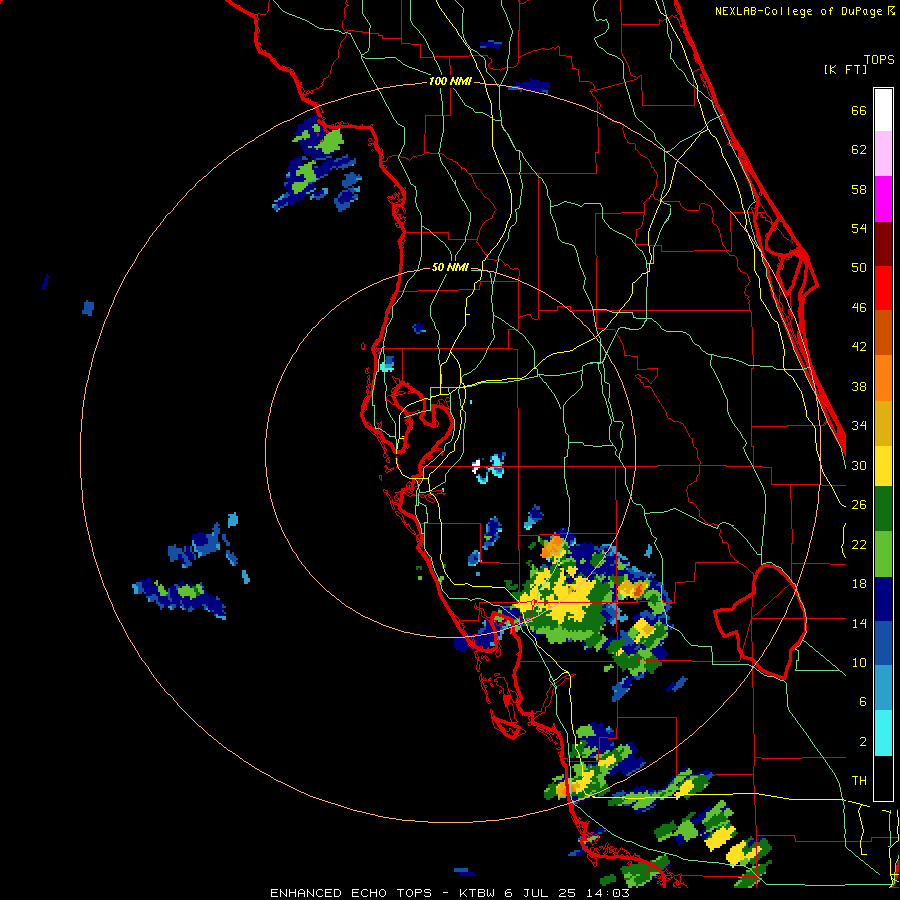Viewport: 900px width, 900px height.
Task: Click the 66 legend value
Action: (x=859, y=111)
